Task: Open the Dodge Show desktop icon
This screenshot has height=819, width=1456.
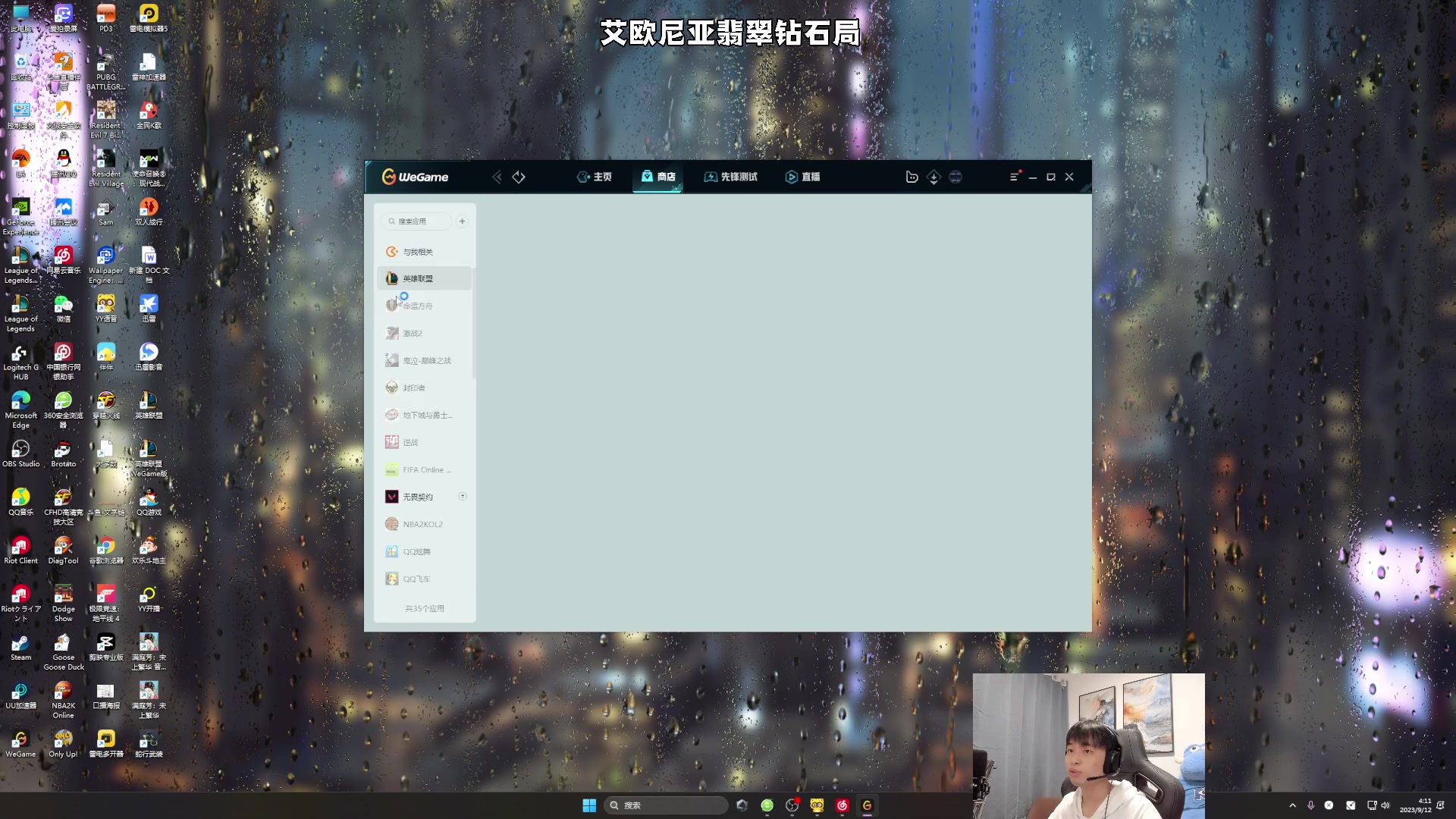Action: (64, 604)
